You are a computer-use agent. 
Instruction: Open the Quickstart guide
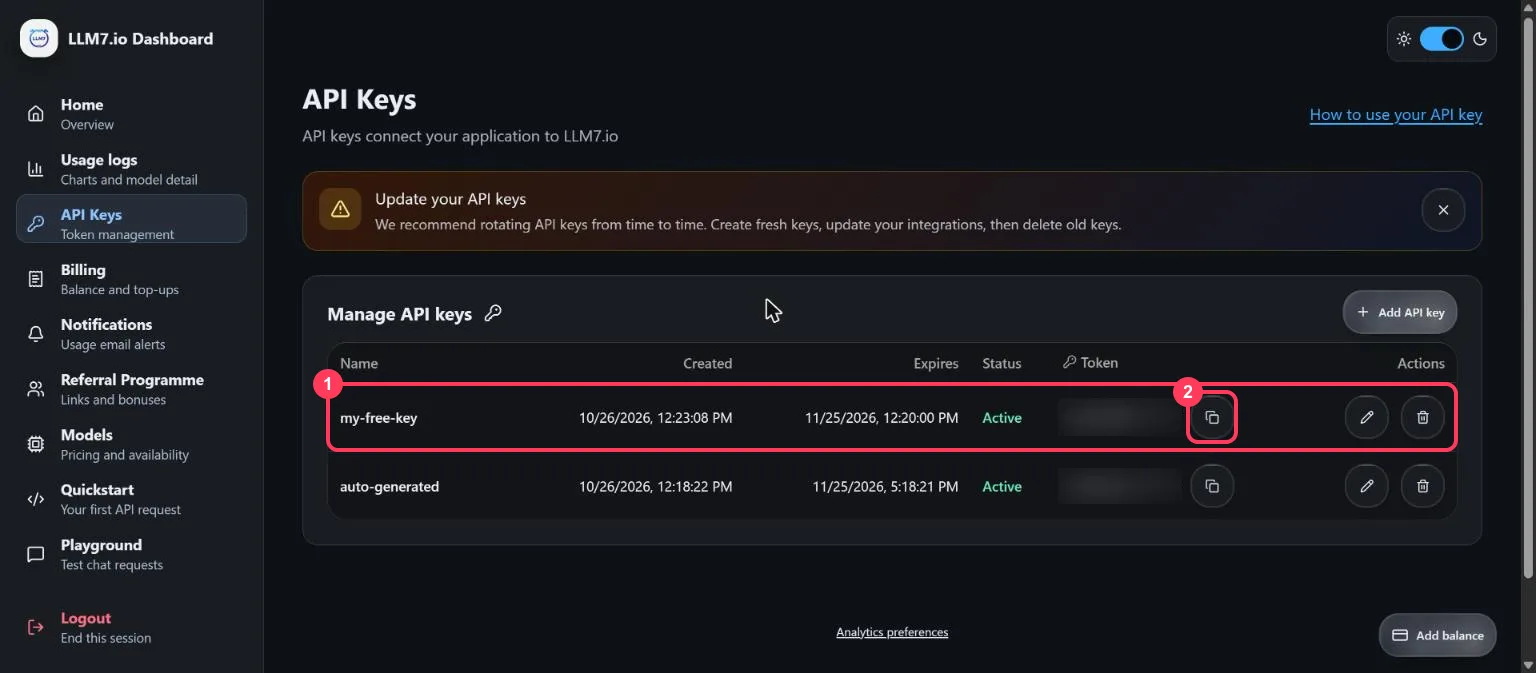131,499
